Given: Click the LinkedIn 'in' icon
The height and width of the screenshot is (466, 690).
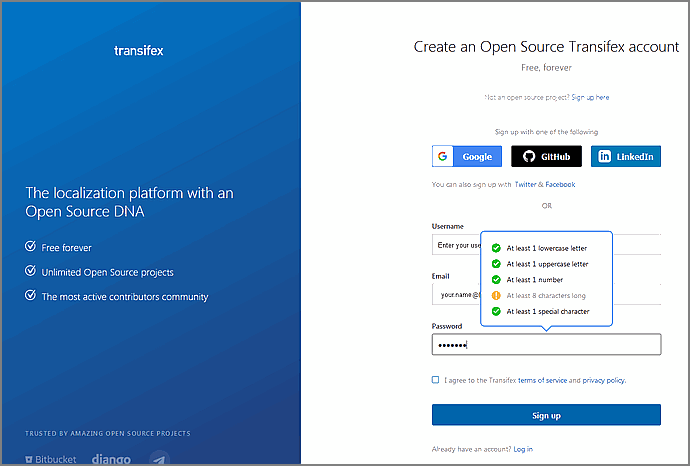Looking at the screenshot, I should pos(605,156).
